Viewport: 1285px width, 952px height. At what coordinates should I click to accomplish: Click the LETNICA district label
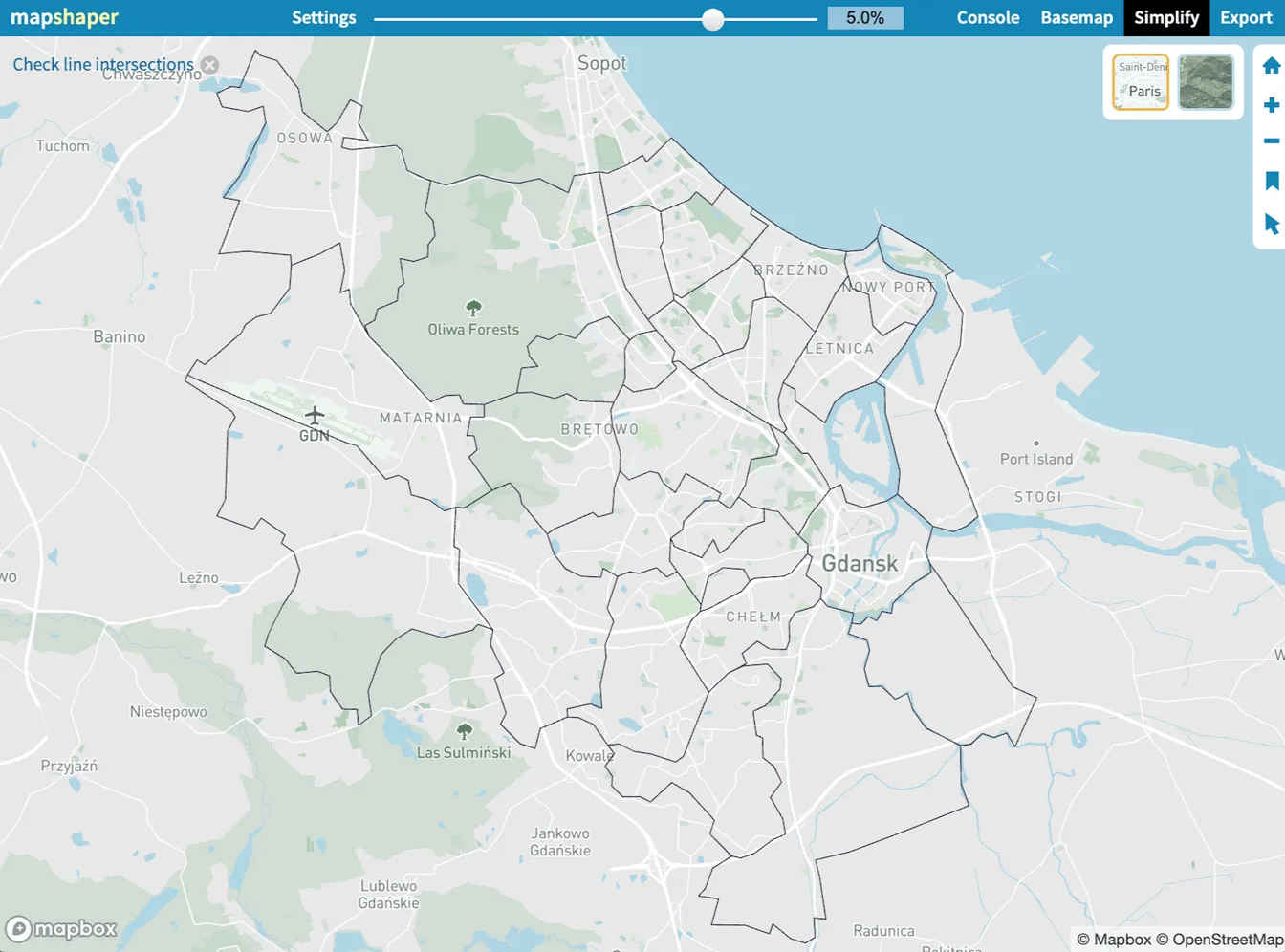coord(839,348)
